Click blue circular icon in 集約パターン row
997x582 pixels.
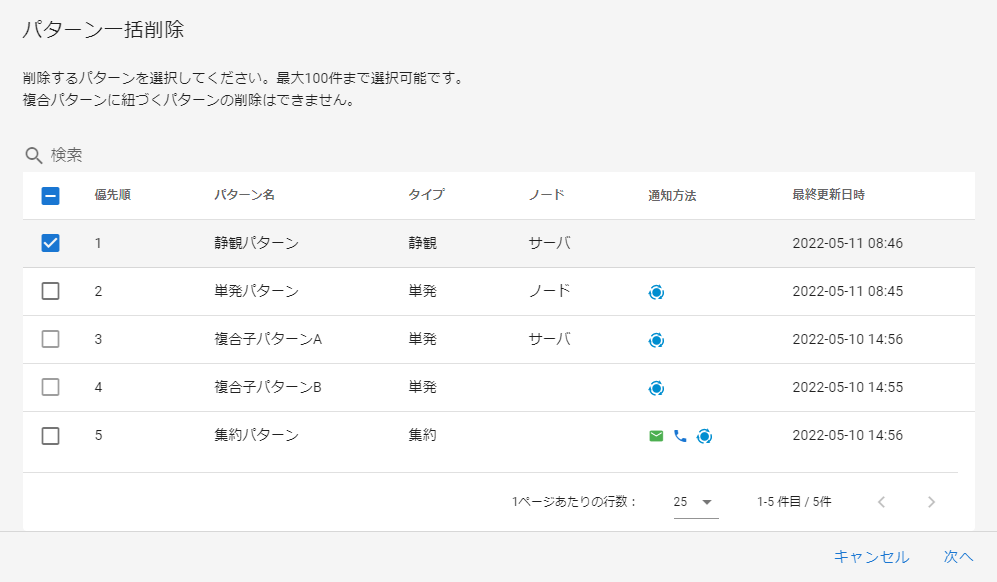[x=704, y=436]
